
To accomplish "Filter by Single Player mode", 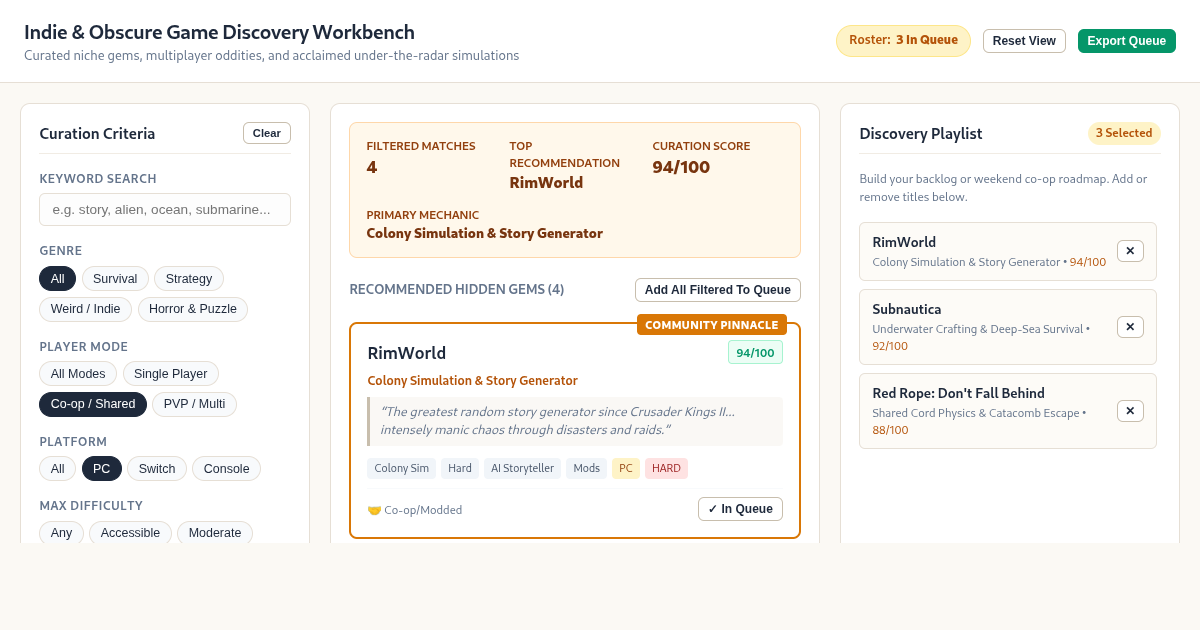I will 171,374.
